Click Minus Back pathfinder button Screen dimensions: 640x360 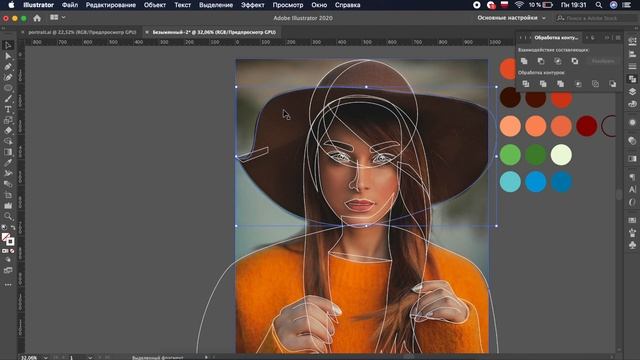tap(613, 84)
